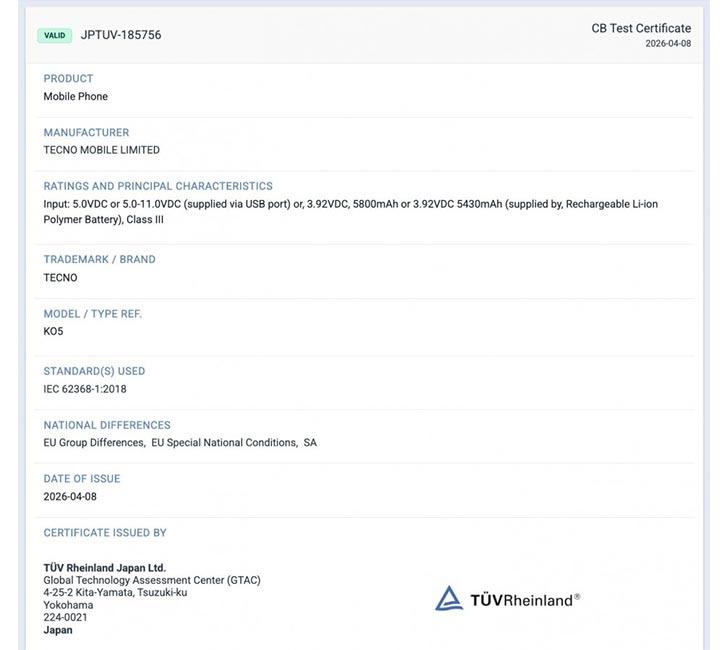Click the MANUFACTURER section heading

pos(86,132)
